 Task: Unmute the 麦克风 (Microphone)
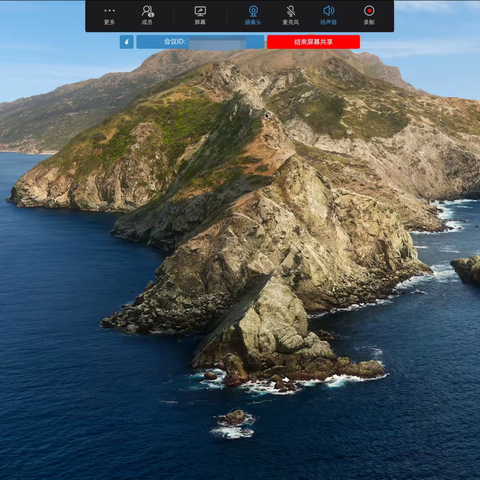291,16
